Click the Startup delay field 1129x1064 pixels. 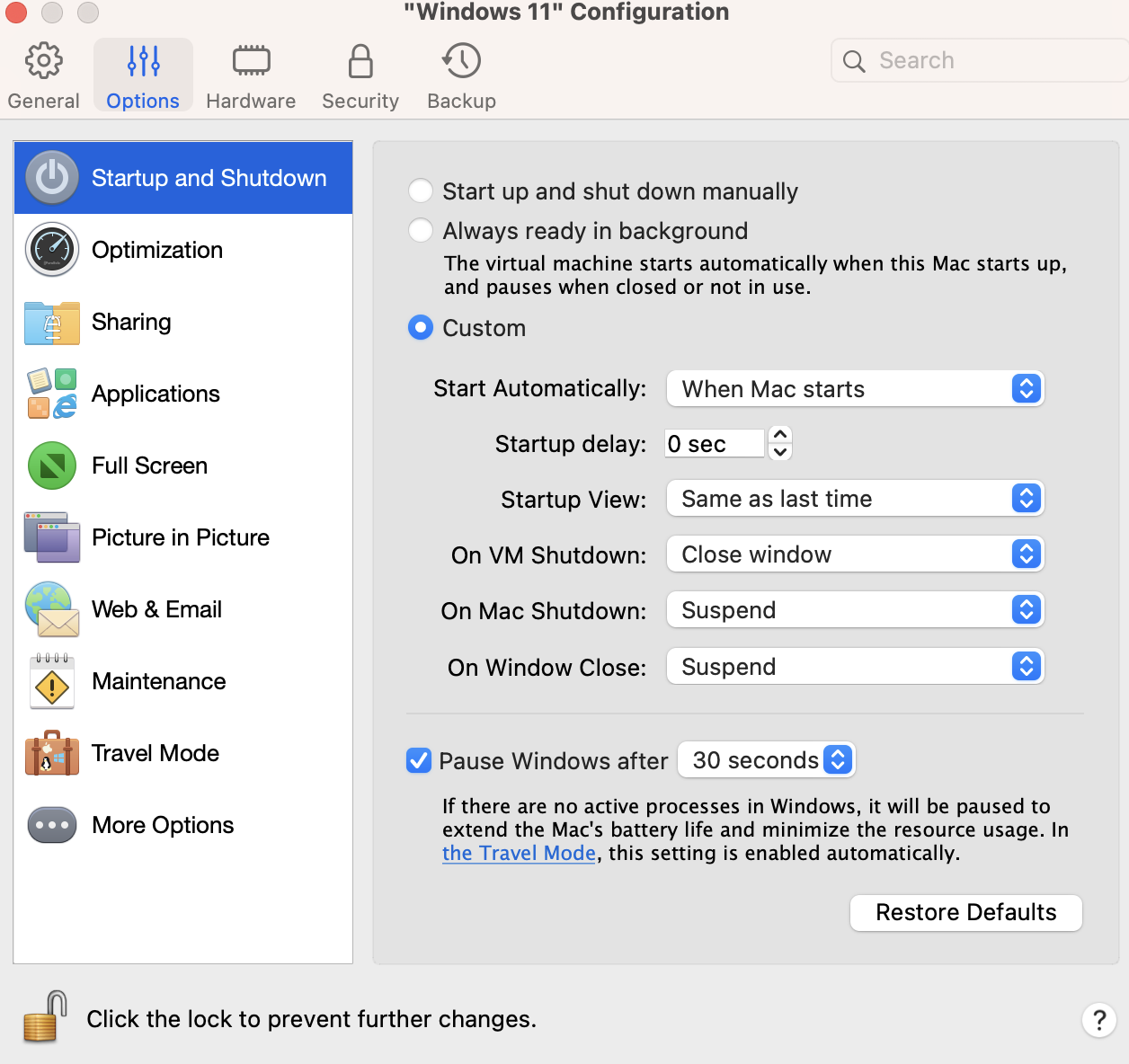pos(715,443)
